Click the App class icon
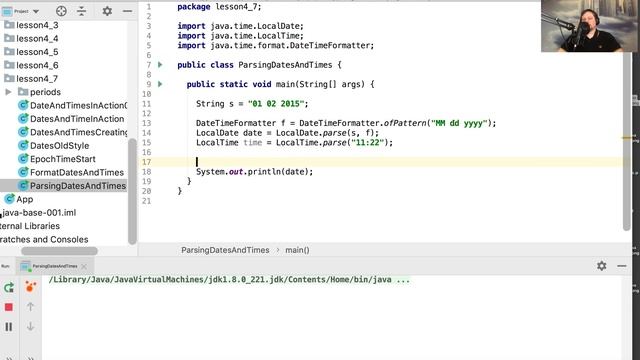Image resolution: width=640 pixels, height=360 pixels. [x=9, y=199]
